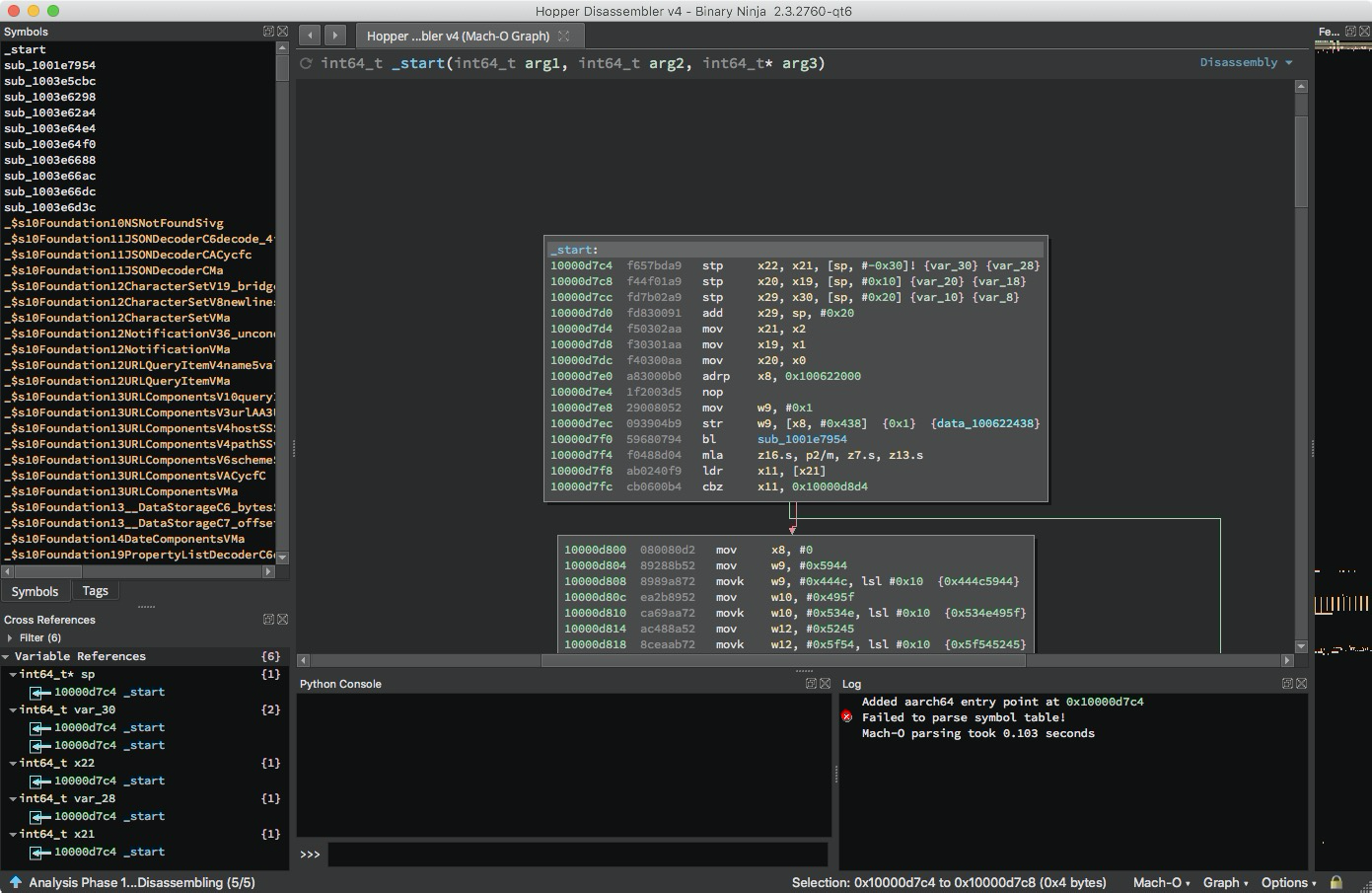Close the Python Console panel

coord(825,684)
